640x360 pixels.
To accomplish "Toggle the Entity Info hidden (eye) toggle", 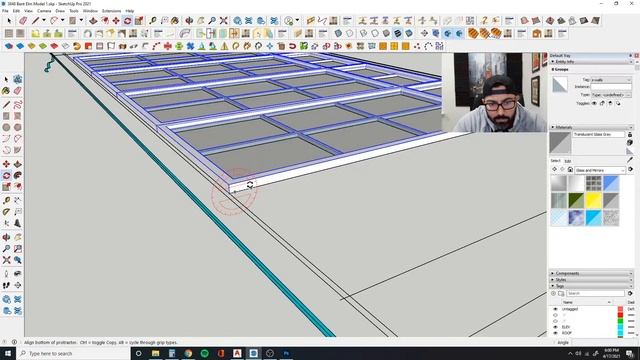I will [x=594, y=104].
